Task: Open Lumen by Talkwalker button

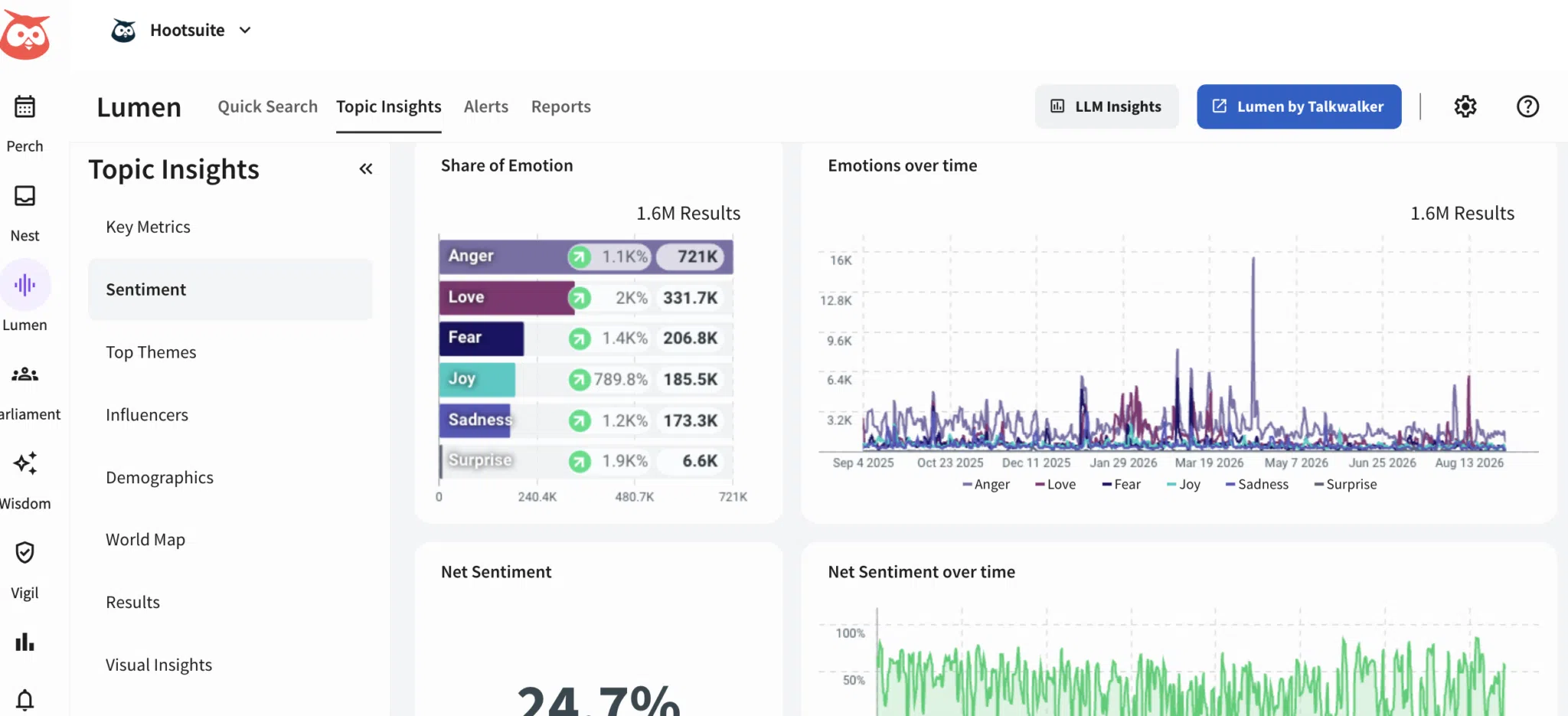Action: [x=1299, y=106]
